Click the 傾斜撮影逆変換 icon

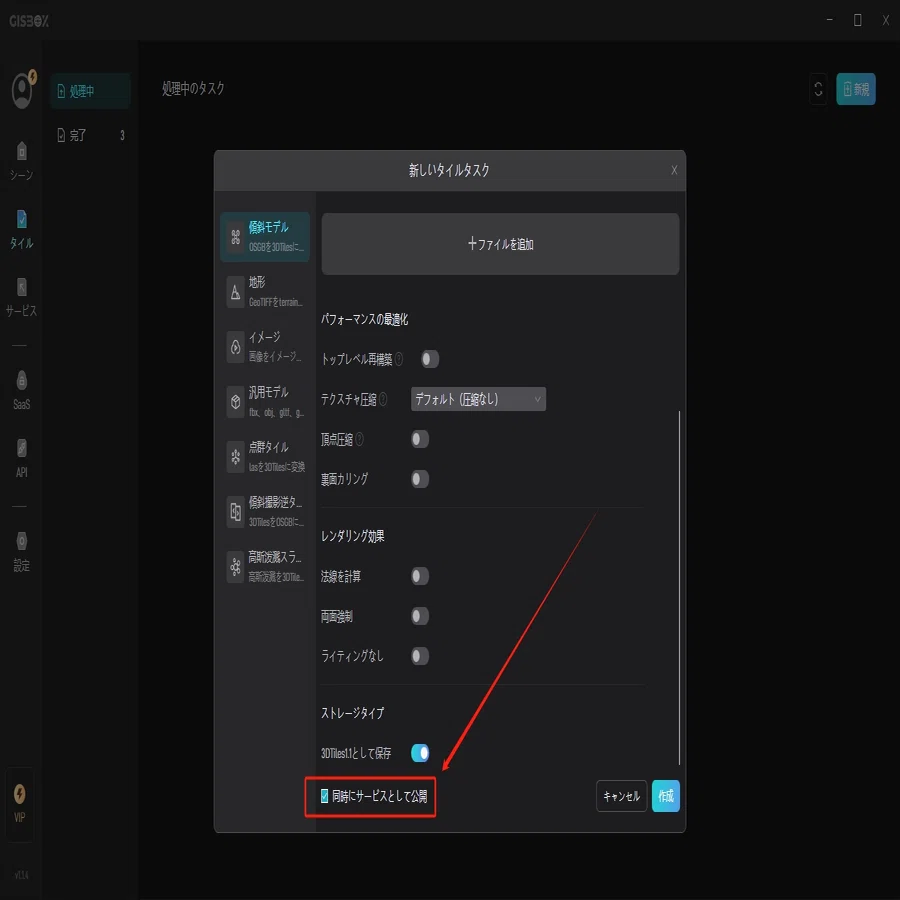click(x=235, y=511)
